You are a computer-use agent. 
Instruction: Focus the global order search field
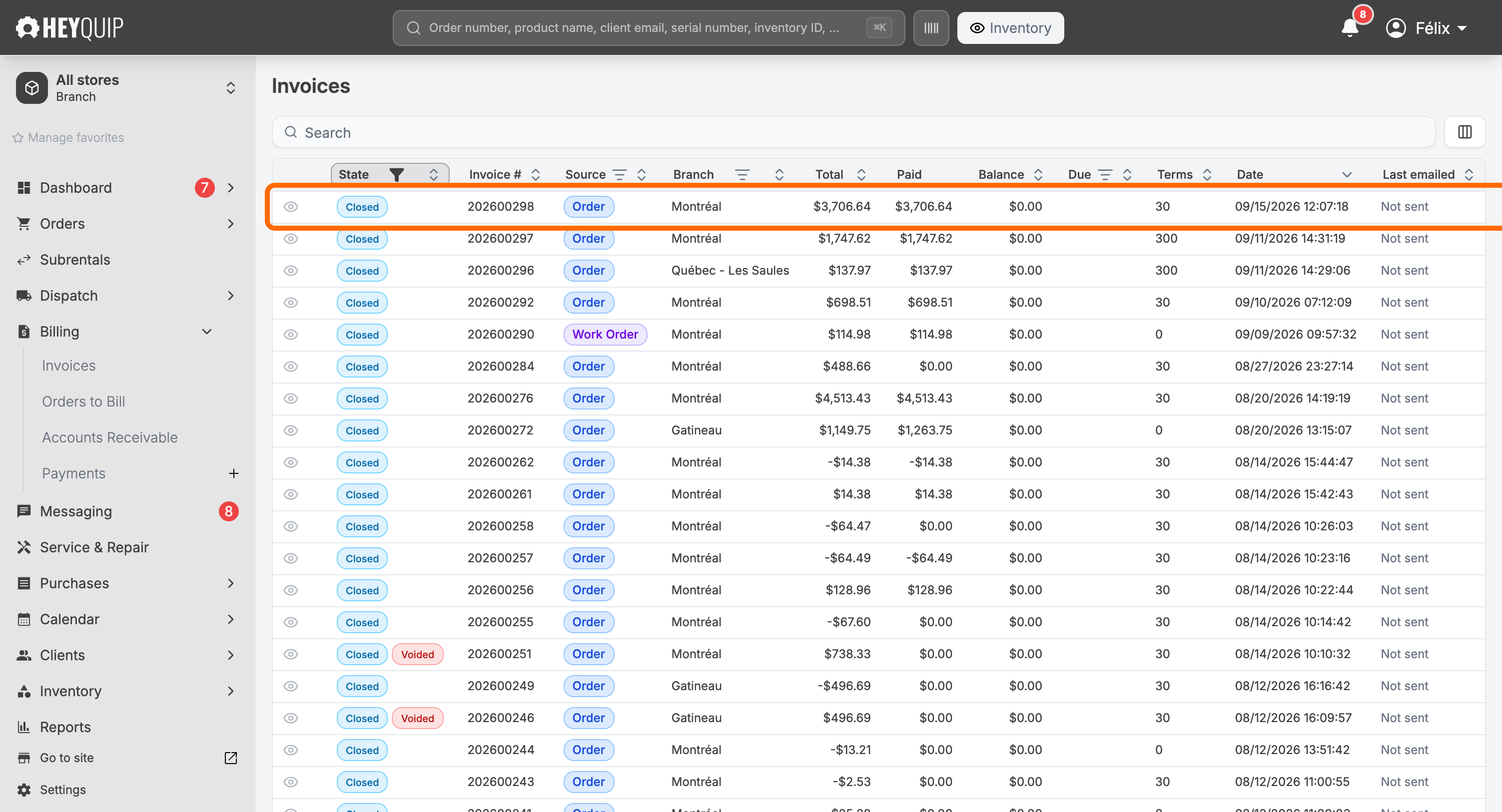[x=649, y=28]
